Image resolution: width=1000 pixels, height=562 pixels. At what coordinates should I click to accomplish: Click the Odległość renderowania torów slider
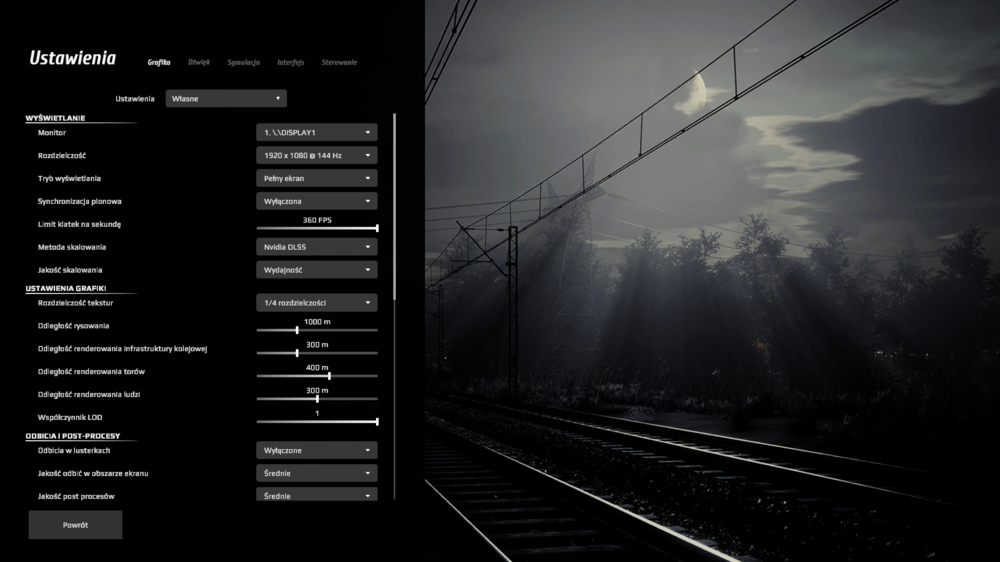pyautogui.click(x=317, y=376)
